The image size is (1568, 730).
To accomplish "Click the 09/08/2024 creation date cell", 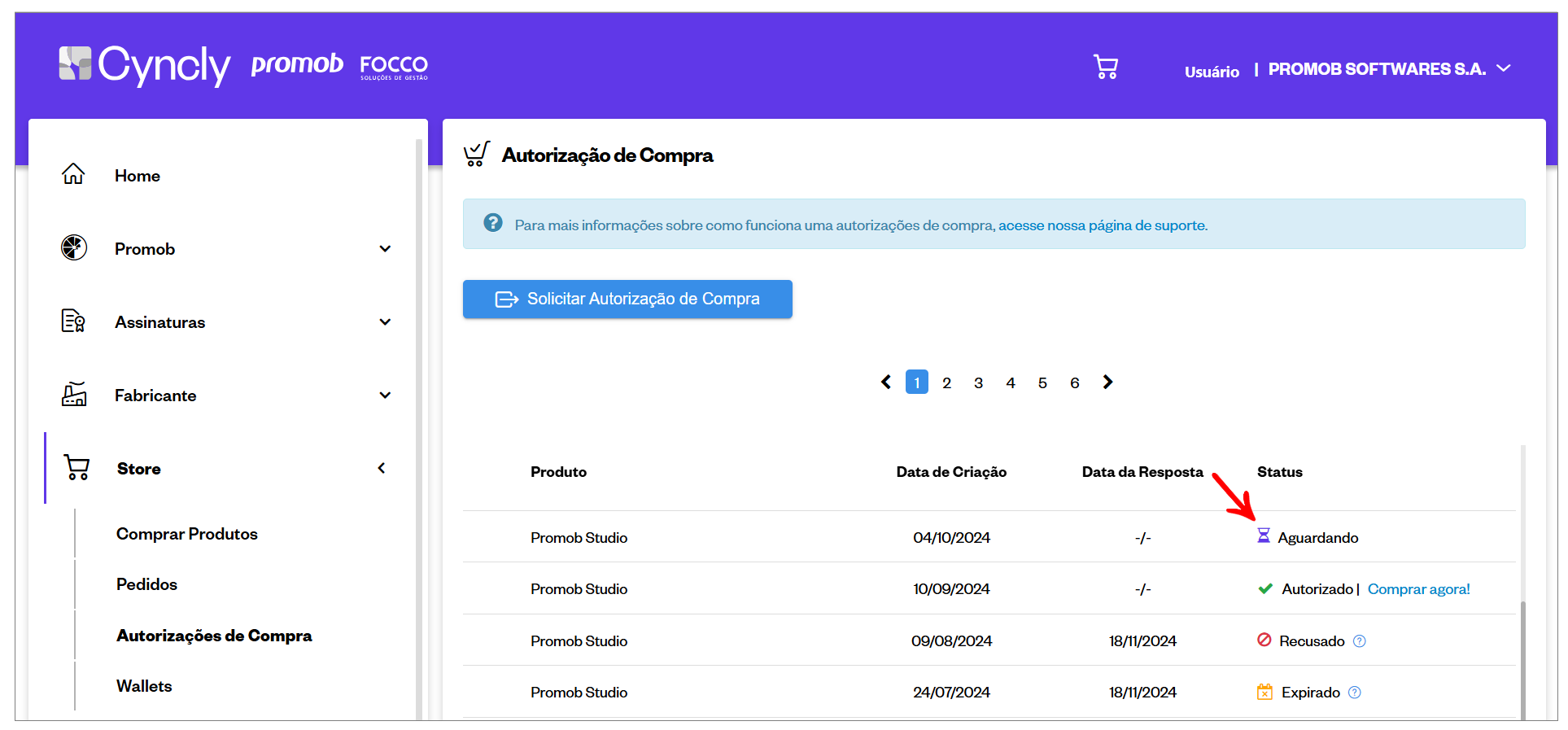I will click(x=951, y=641).
